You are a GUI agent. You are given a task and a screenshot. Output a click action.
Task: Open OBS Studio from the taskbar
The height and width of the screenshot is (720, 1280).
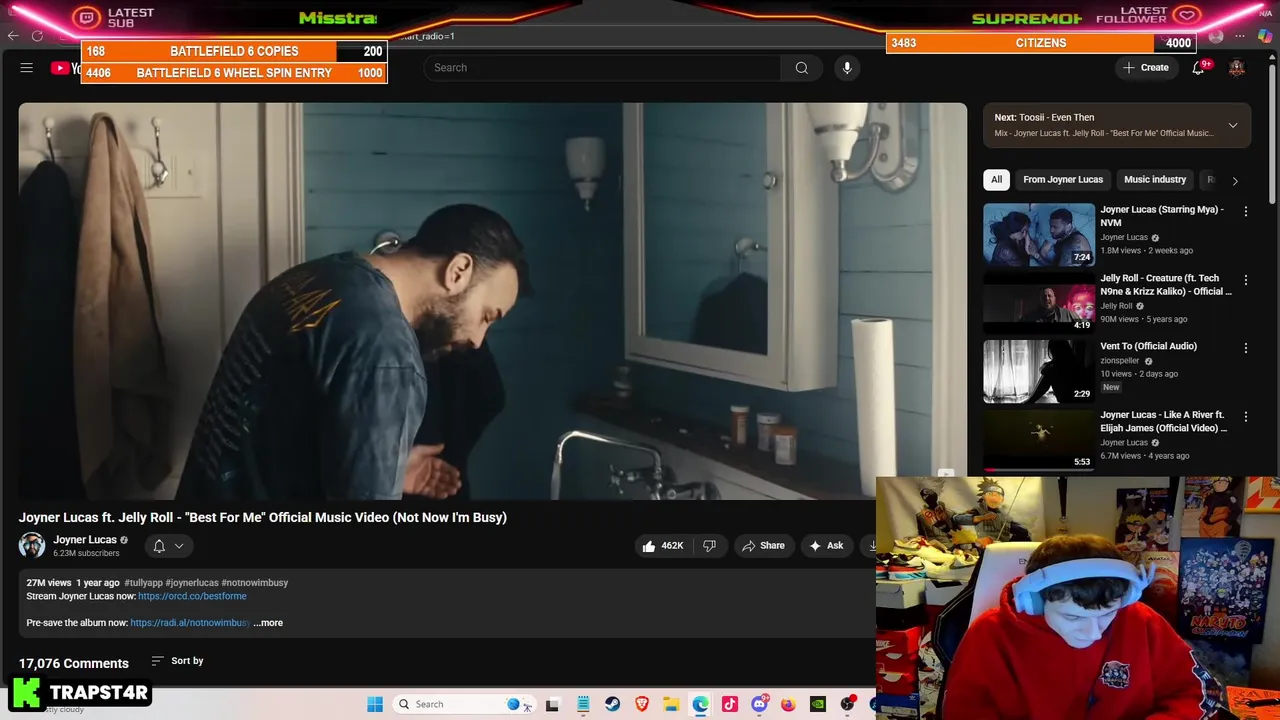847,704
